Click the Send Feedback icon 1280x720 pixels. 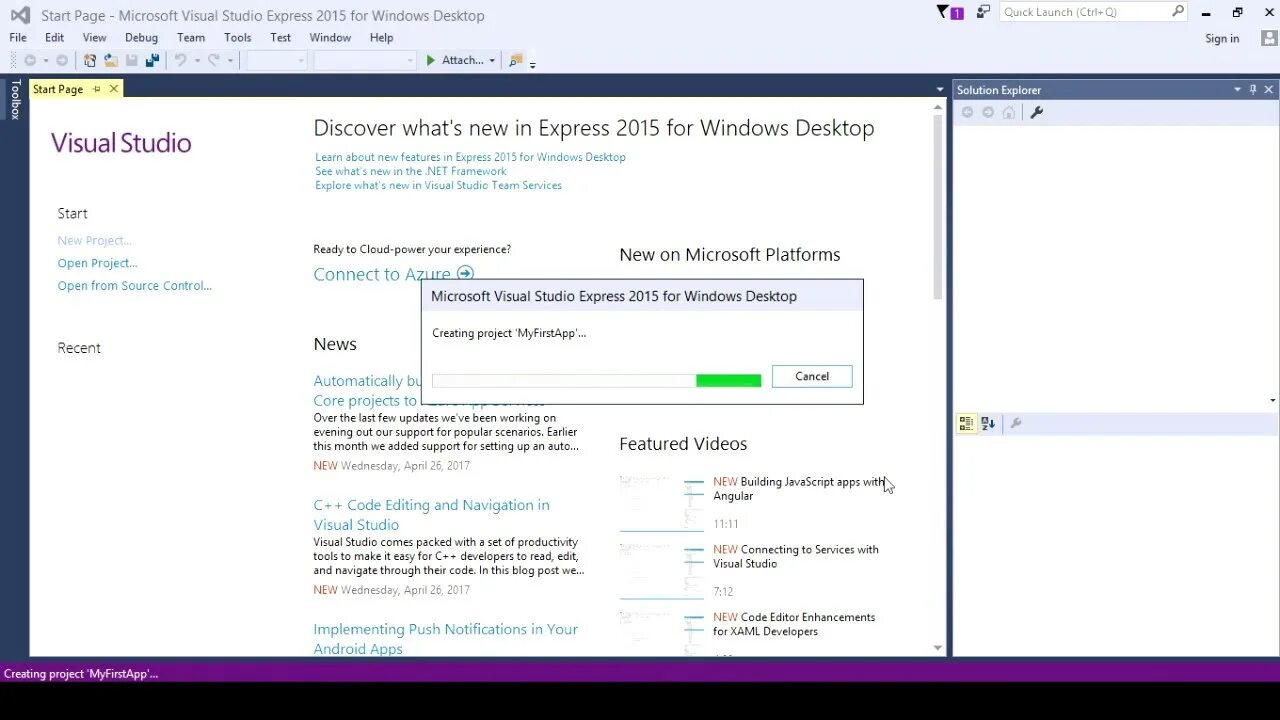(984, 12)
